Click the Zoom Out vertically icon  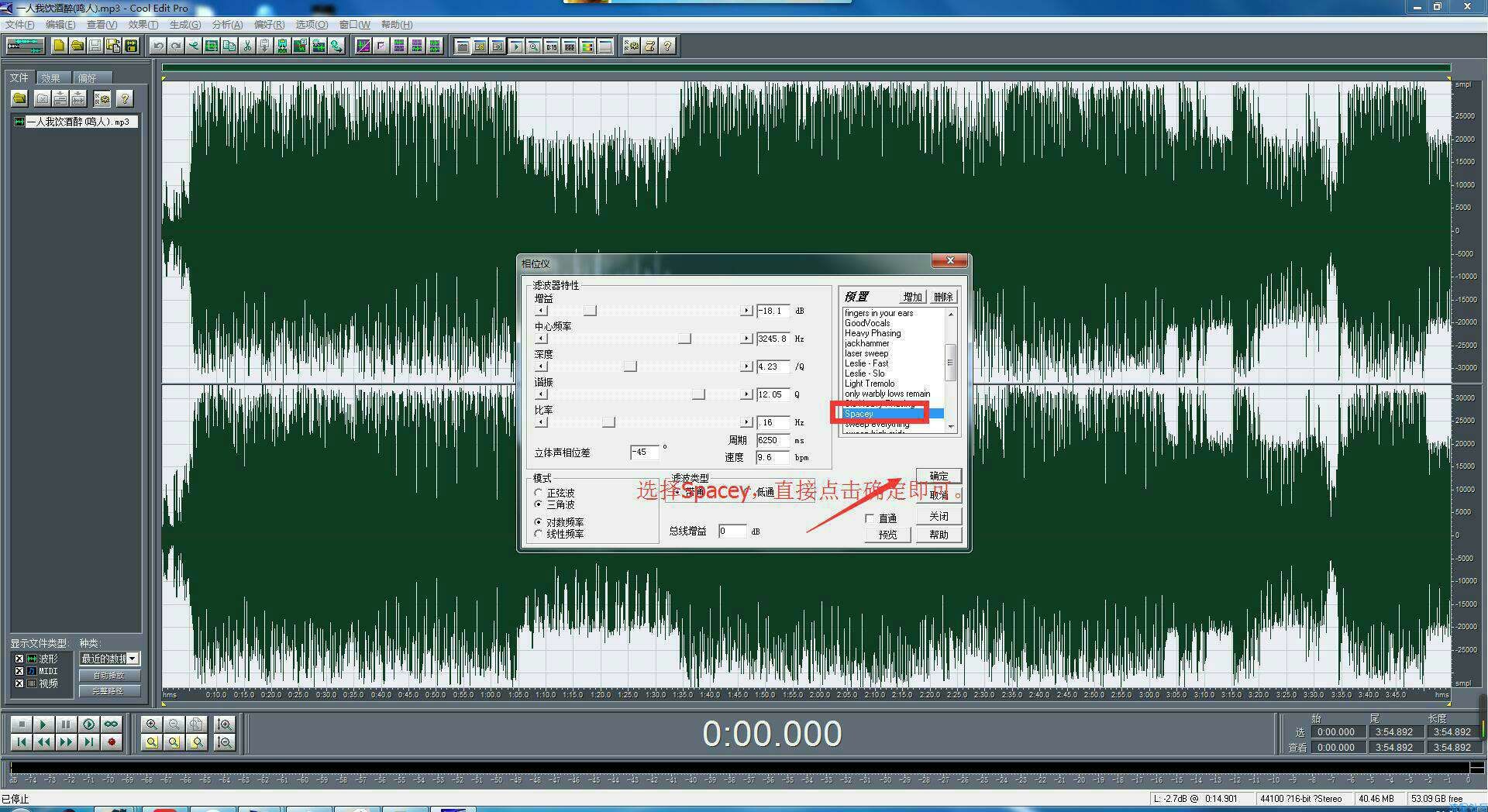225,742
